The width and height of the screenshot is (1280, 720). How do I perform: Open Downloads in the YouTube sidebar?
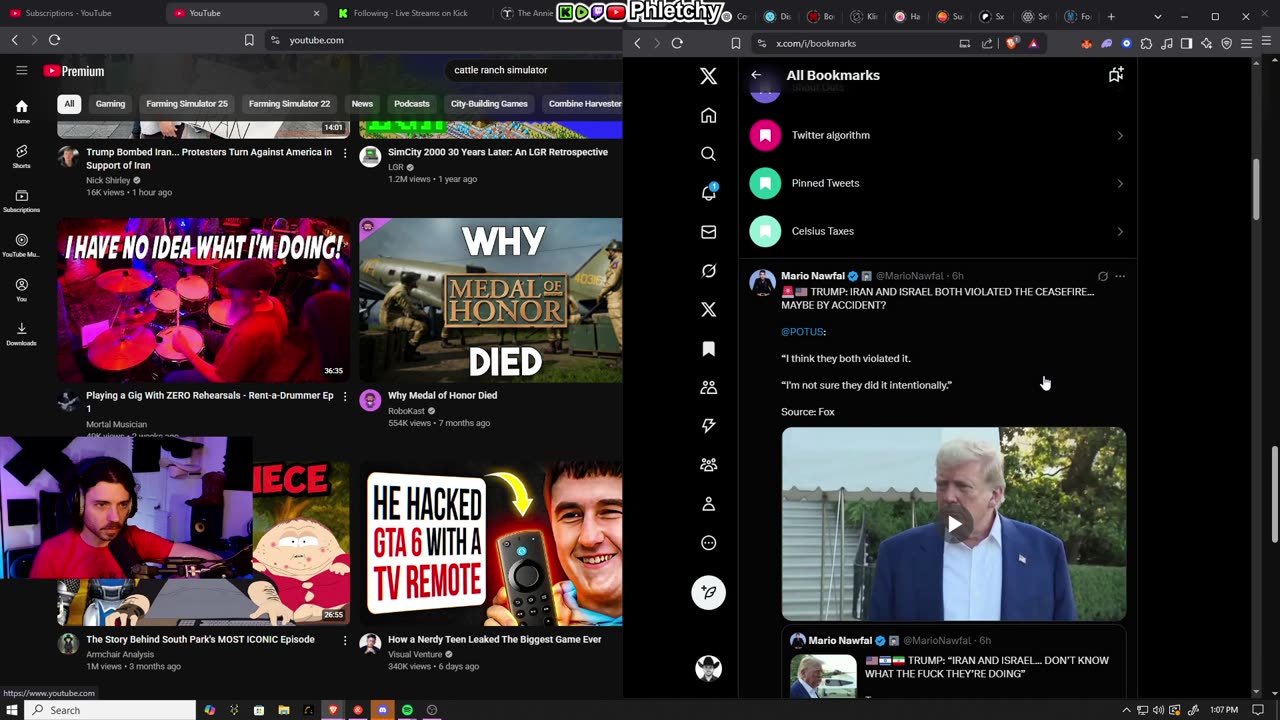pyautogui.click(x=21, y=333)
